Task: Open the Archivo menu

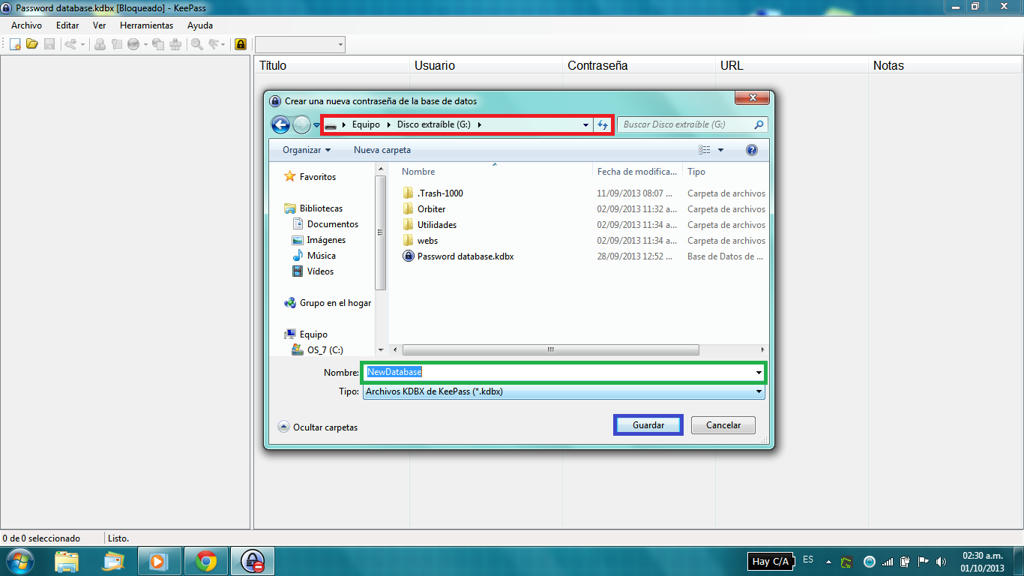Action: (x=26, y=25)
